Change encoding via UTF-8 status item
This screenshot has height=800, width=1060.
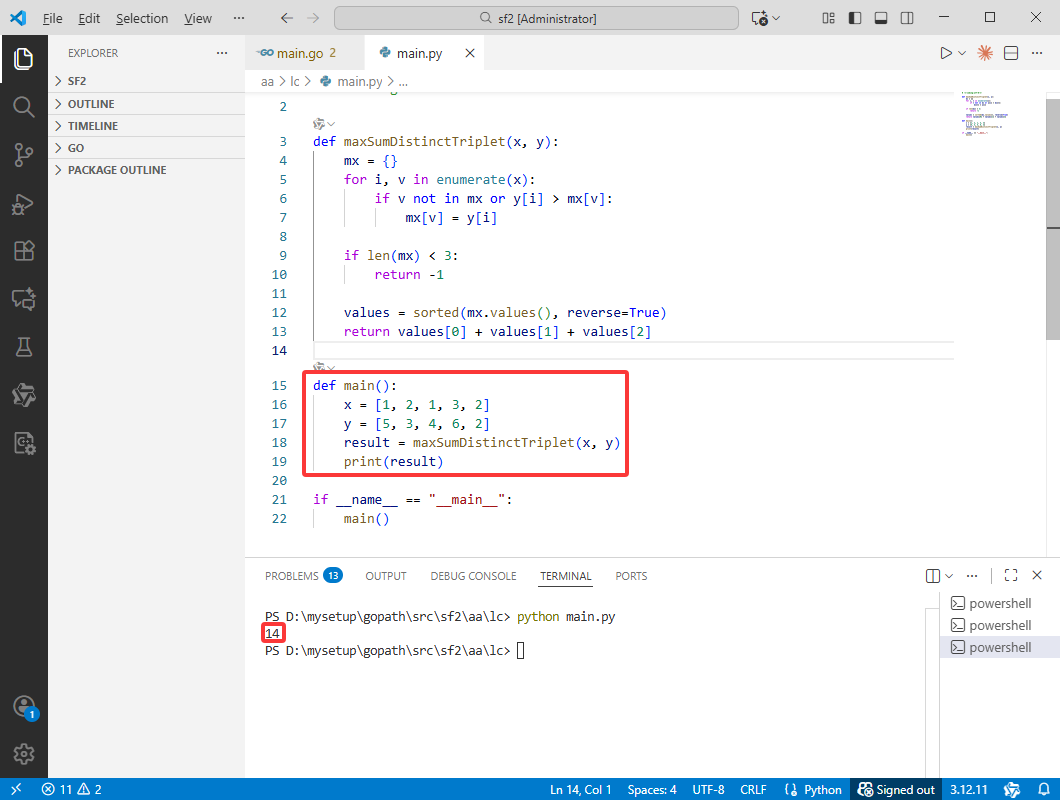708,789
